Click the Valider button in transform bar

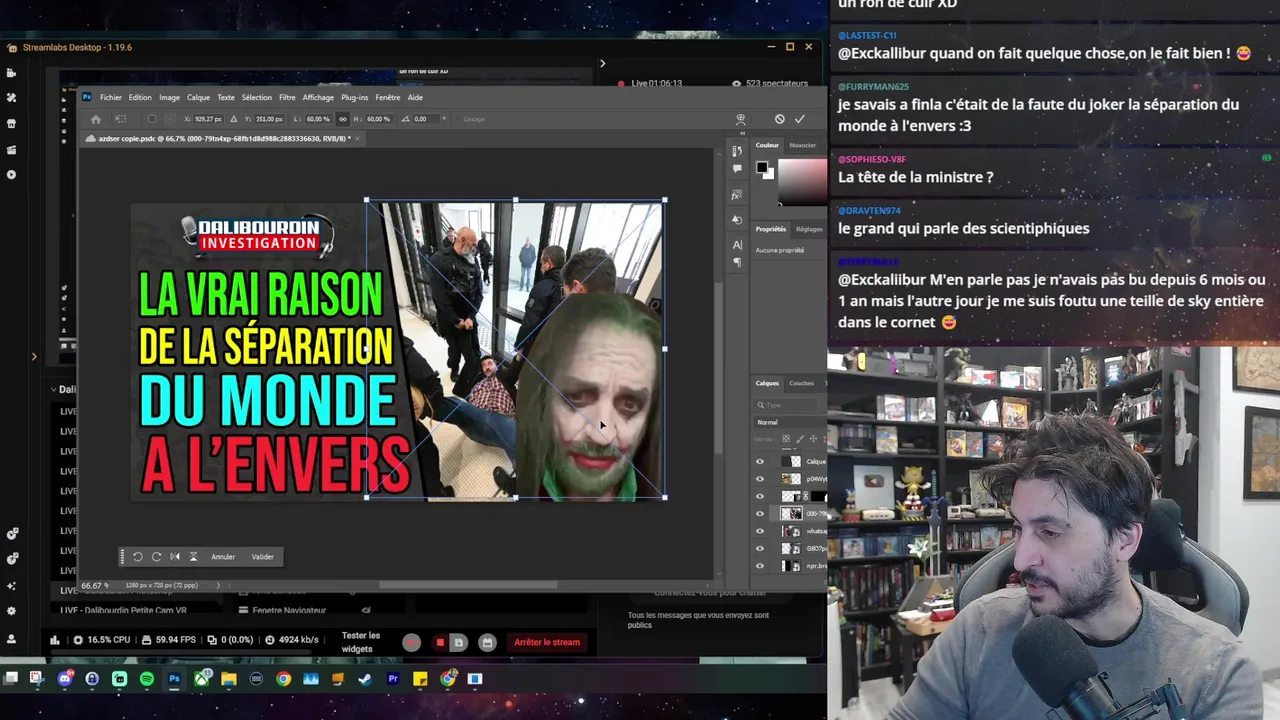262,557
